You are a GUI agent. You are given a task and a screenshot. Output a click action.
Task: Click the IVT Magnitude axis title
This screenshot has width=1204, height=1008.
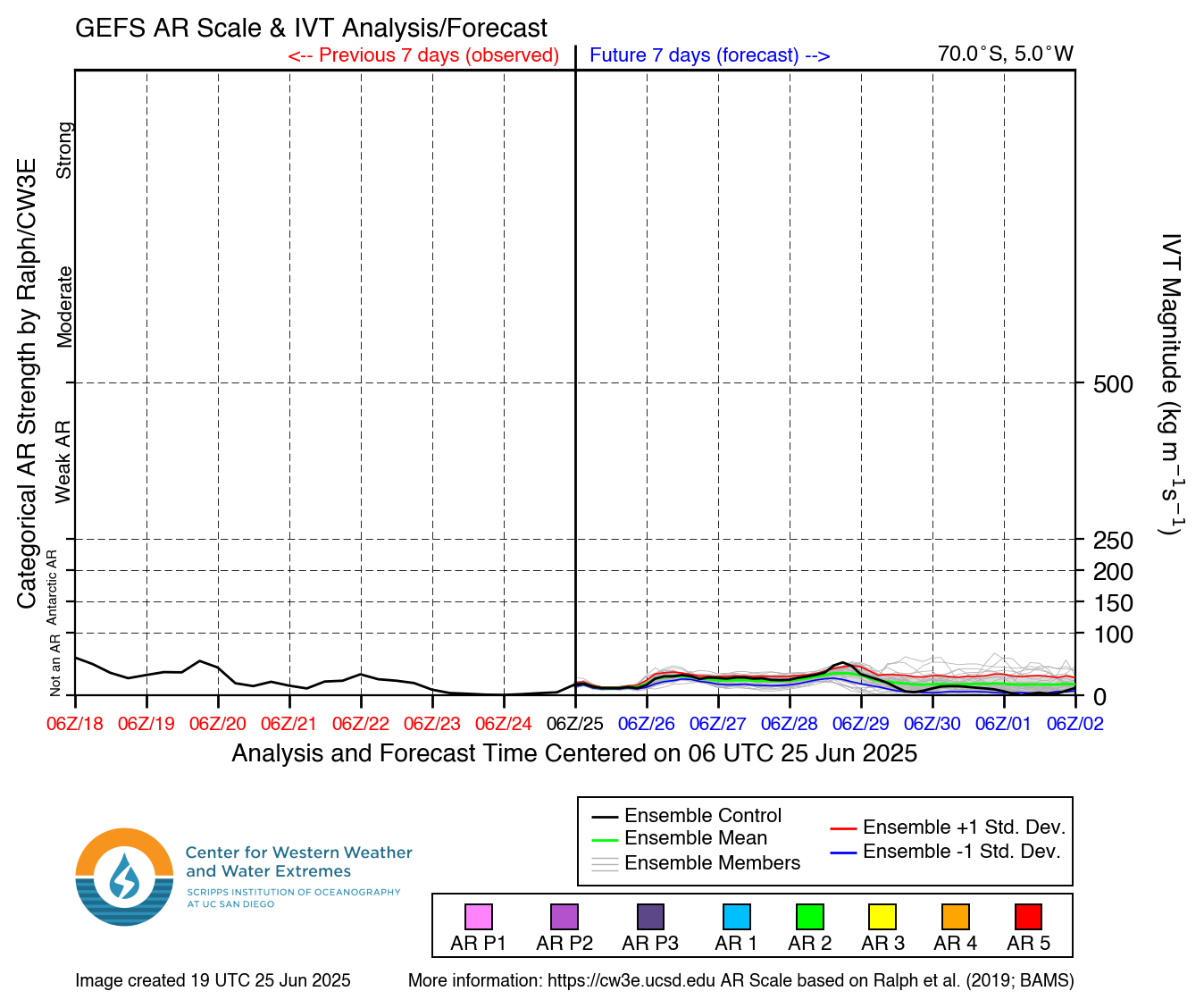pos(1172,384)
